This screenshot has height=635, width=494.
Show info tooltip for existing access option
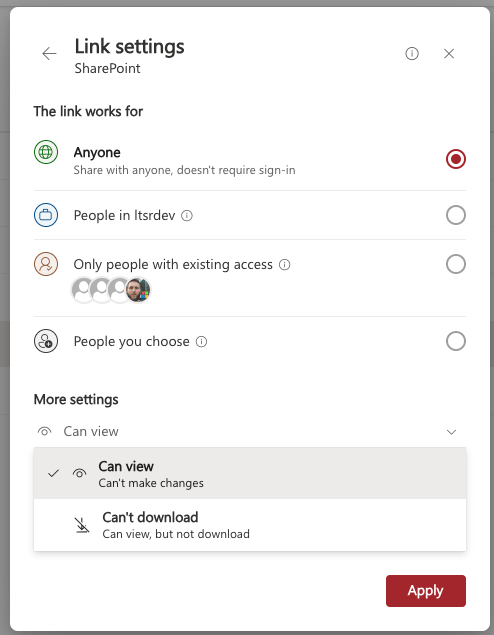click(x=285, y=264)
